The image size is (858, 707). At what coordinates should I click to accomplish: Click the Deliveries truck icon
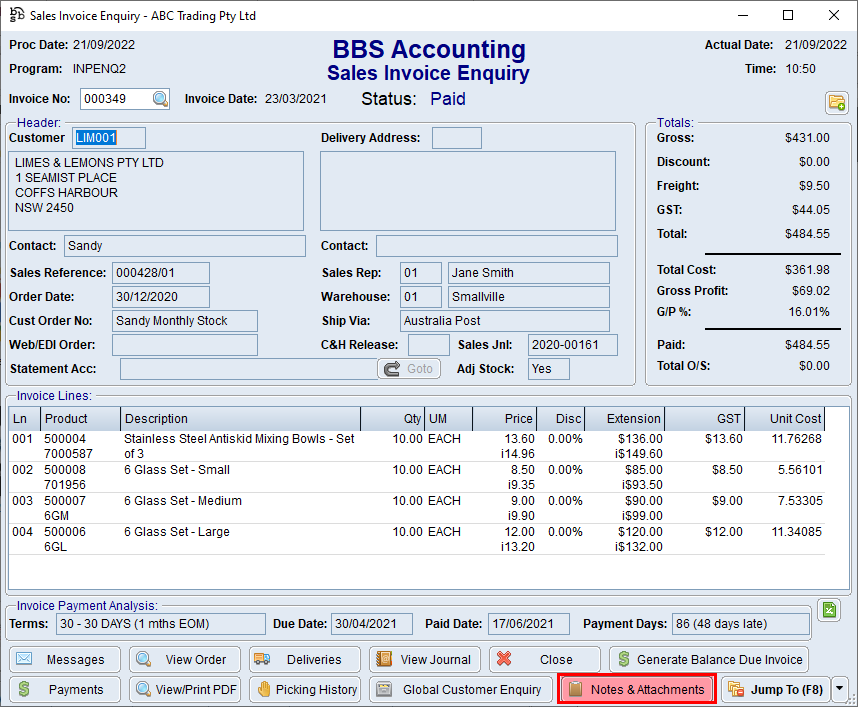[258, 659]
